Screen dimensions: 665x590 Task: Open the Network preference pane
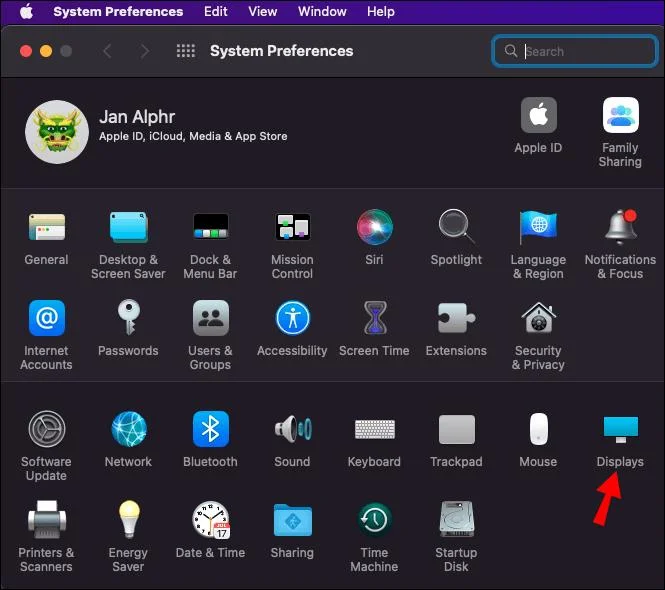tap(128, 430)
